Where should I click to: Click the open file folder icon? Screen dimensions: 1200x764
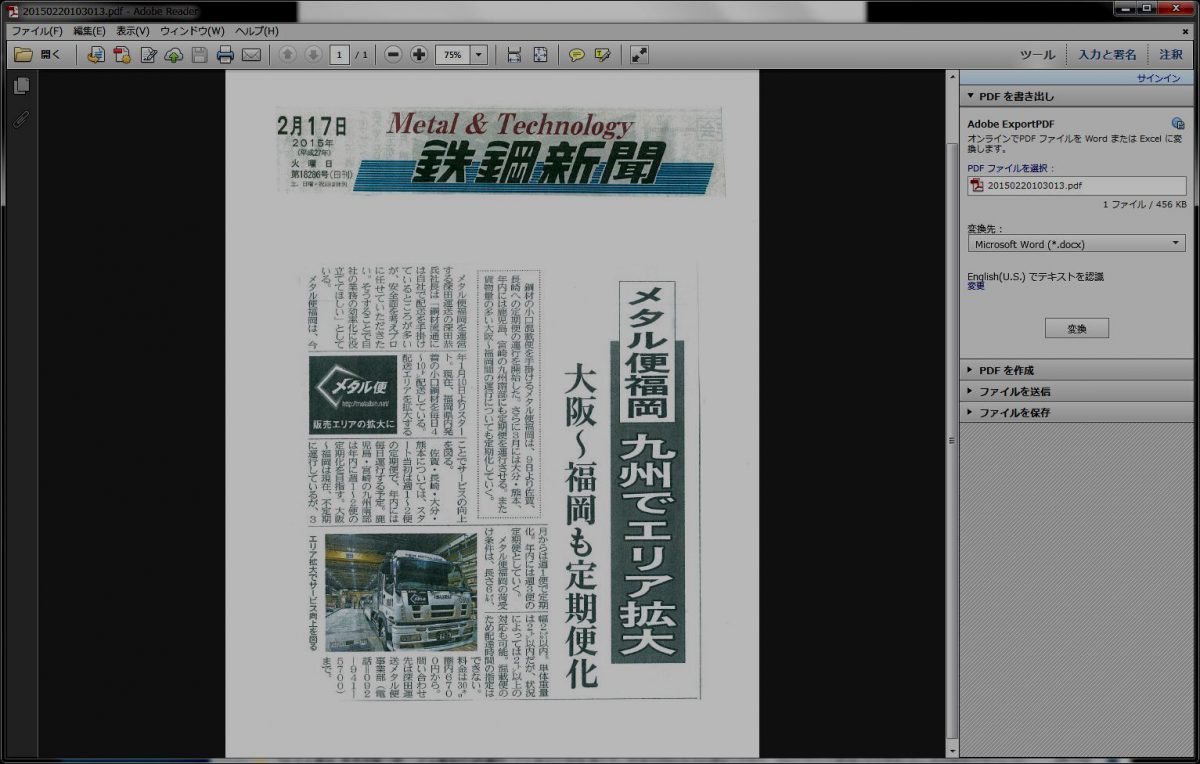pyautogui.click(x=23, y=55)
